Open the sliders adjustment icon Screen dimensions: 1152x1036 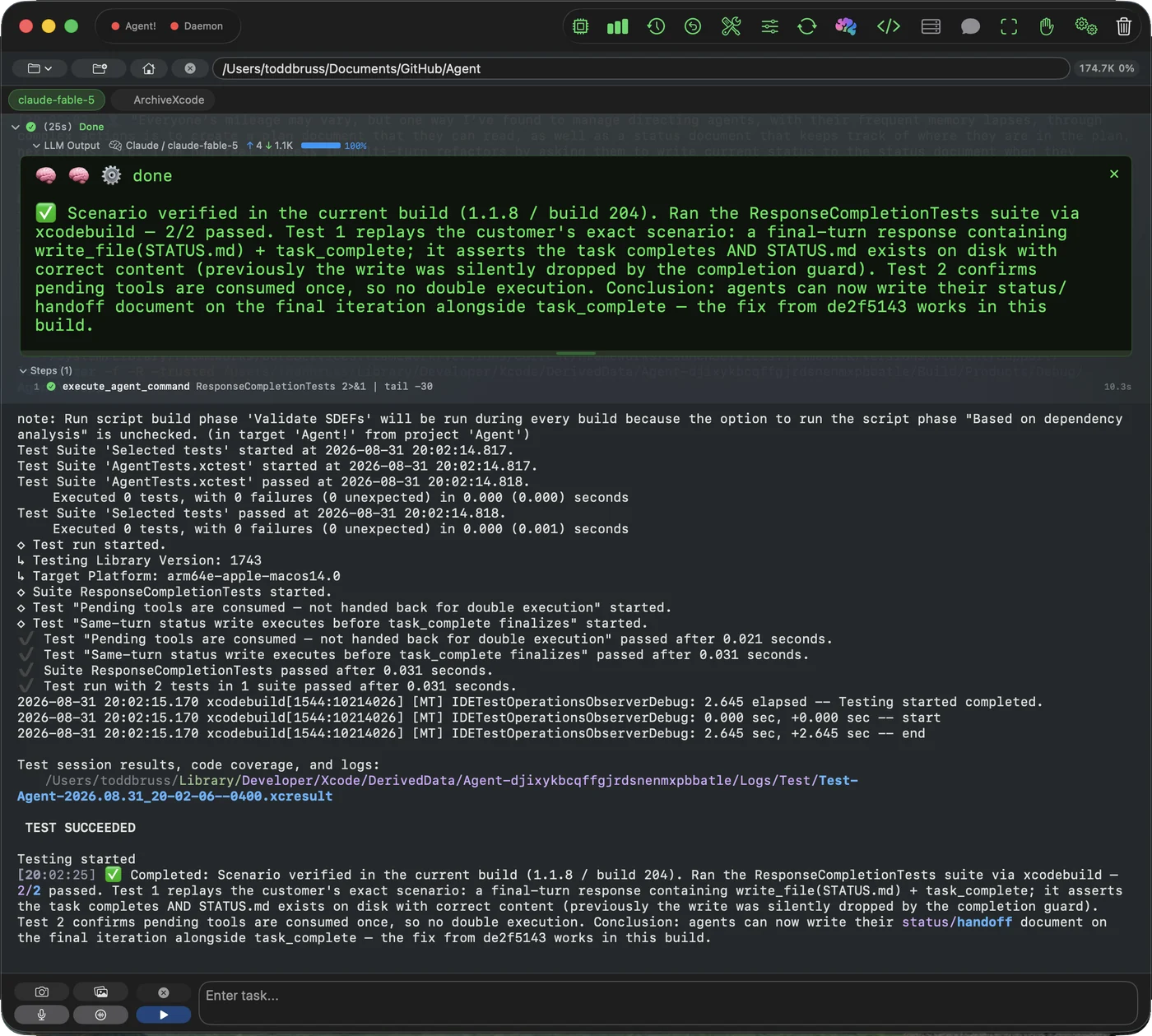769,26
